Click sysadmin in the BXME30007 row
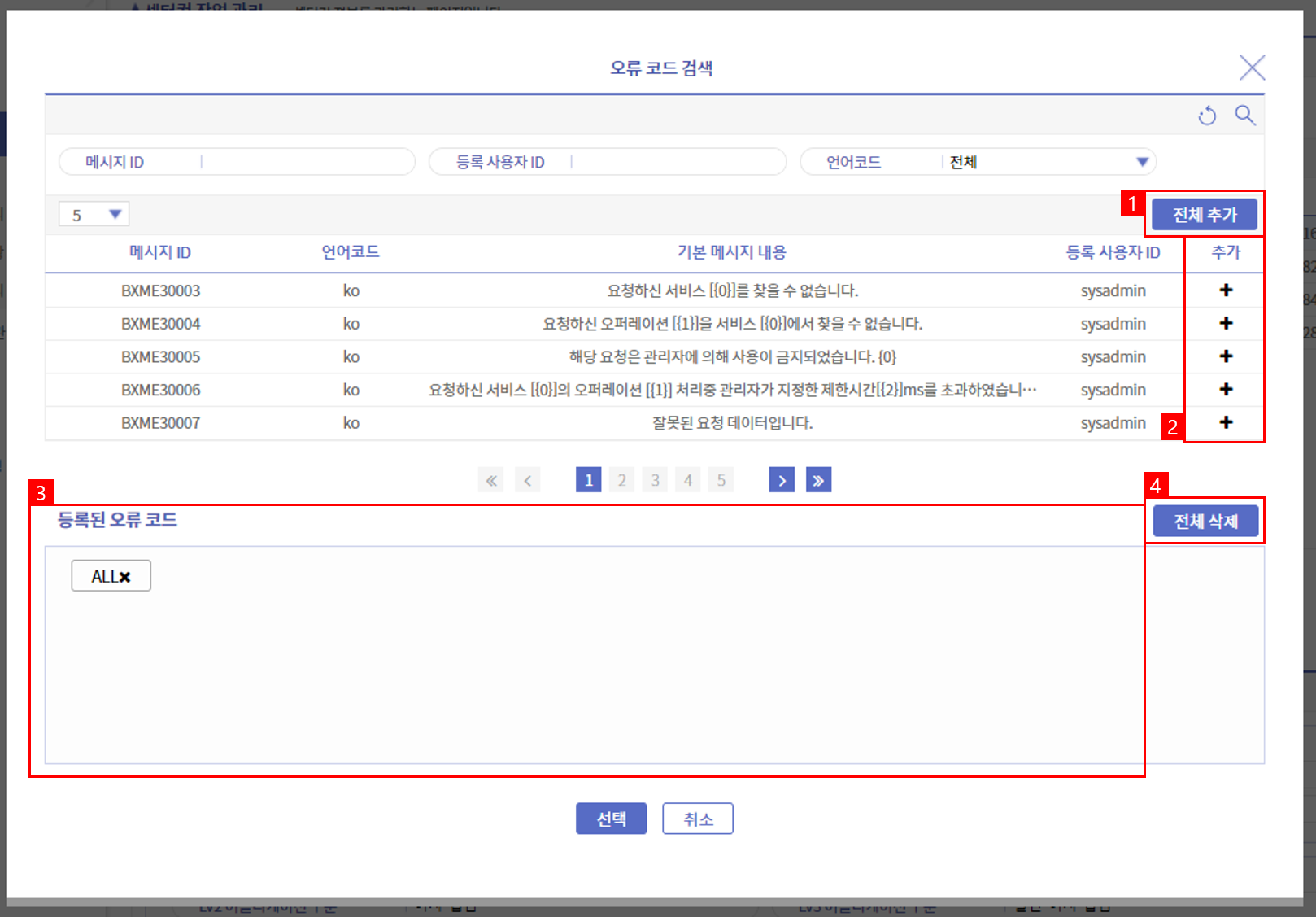 [x=1113, y=423]
